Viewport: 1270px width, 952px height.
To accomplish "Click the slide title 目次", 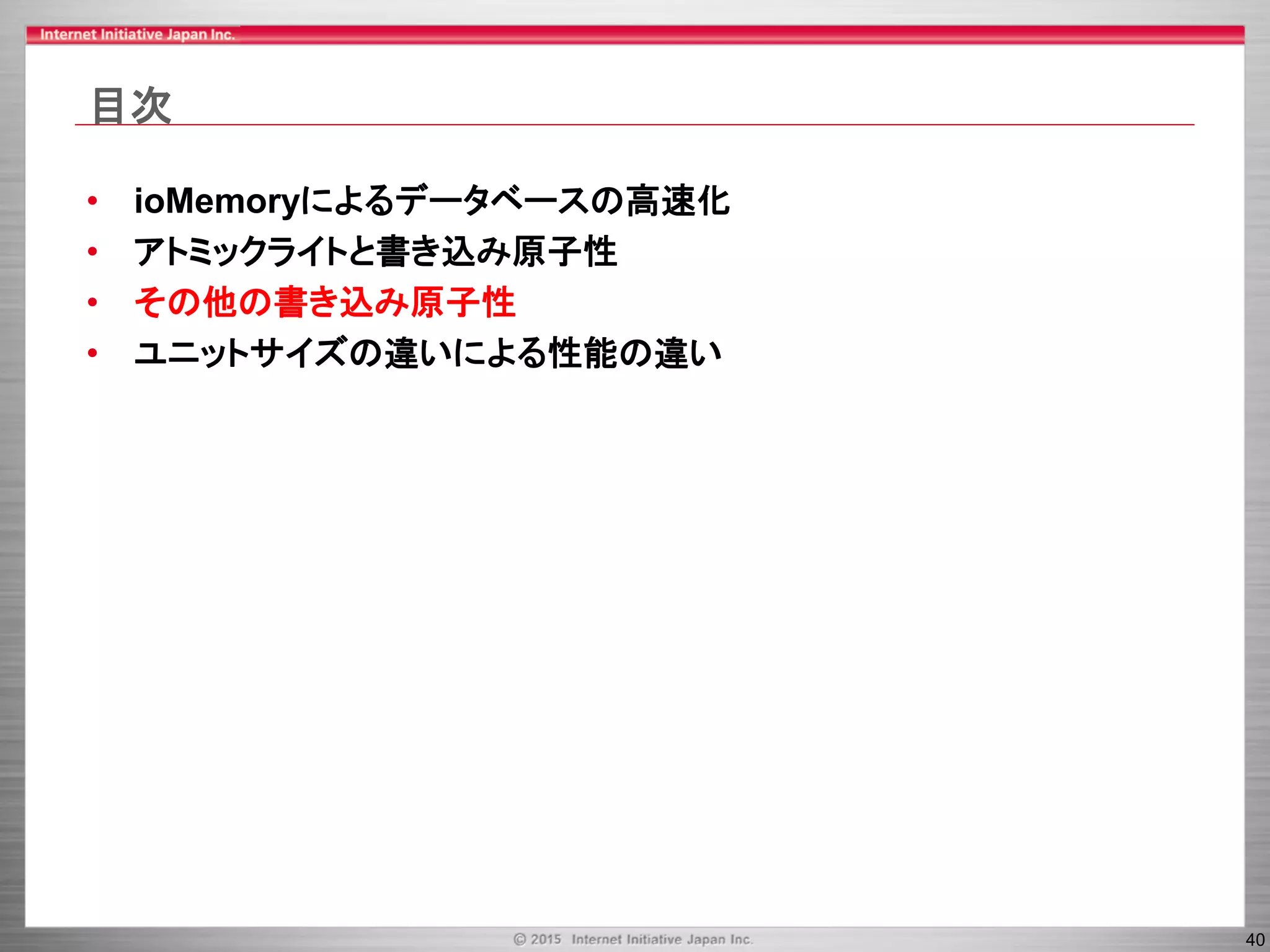I will pos(131,105).
